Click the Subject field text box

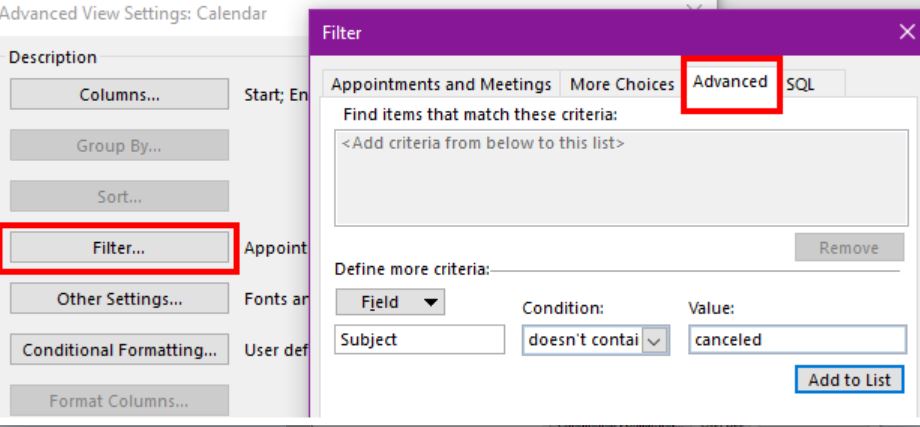[420, 340]
